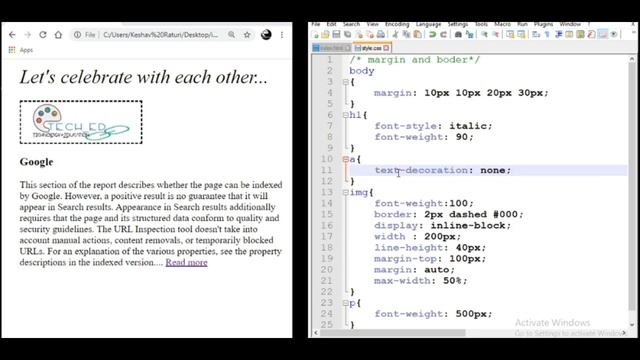Click the Google heading on the webpage
640x360 pixels.
coord(36,162)
